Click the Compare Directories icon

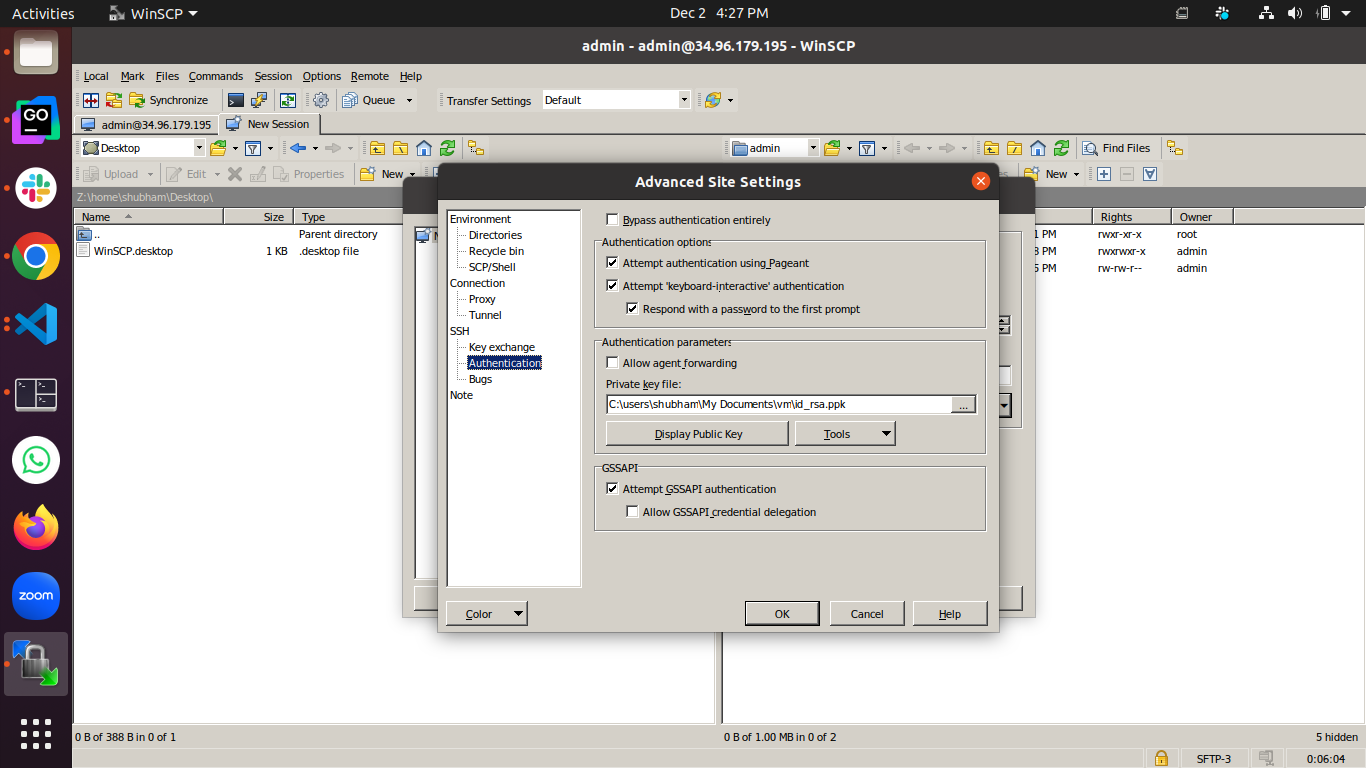(x=91, y=100)
